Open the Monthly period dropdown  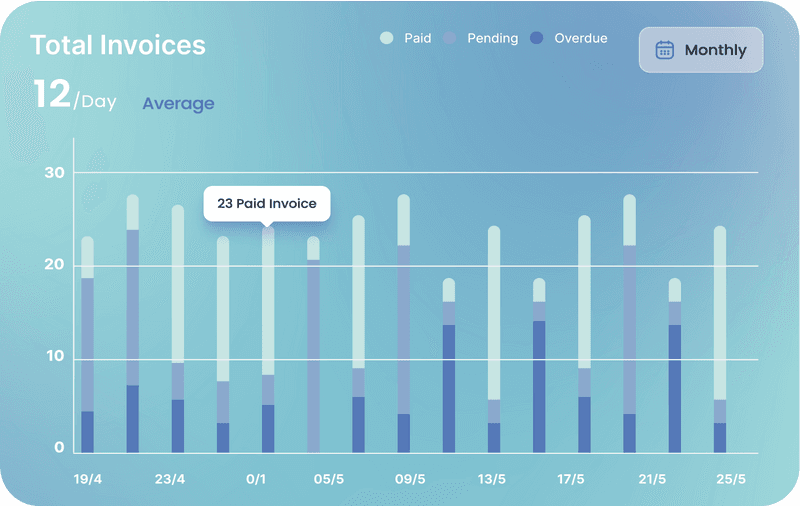click(701, 50)
